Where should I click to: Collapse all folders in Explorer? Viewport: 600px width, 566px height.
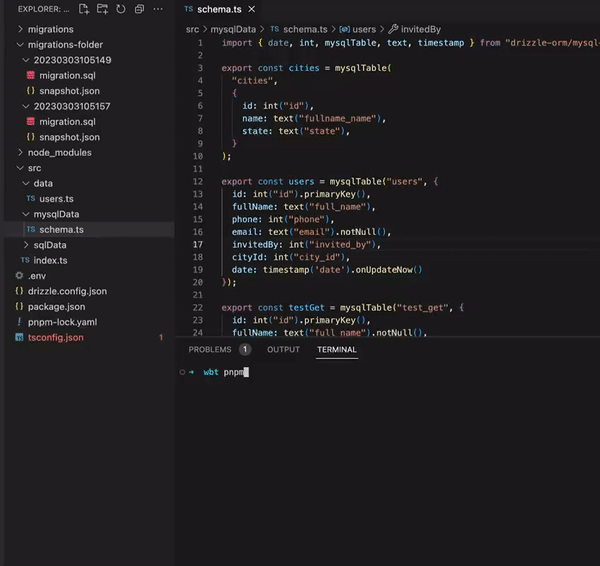click(x=138, y=9)
